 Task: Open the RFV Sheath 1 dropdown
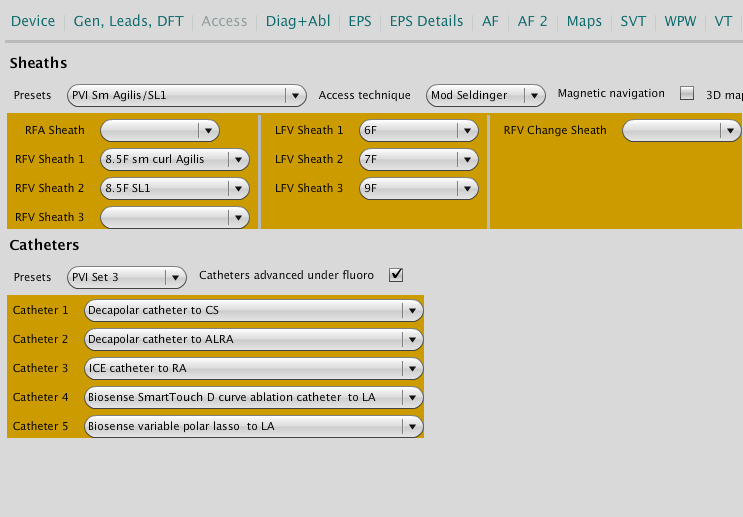coord(175,159)
